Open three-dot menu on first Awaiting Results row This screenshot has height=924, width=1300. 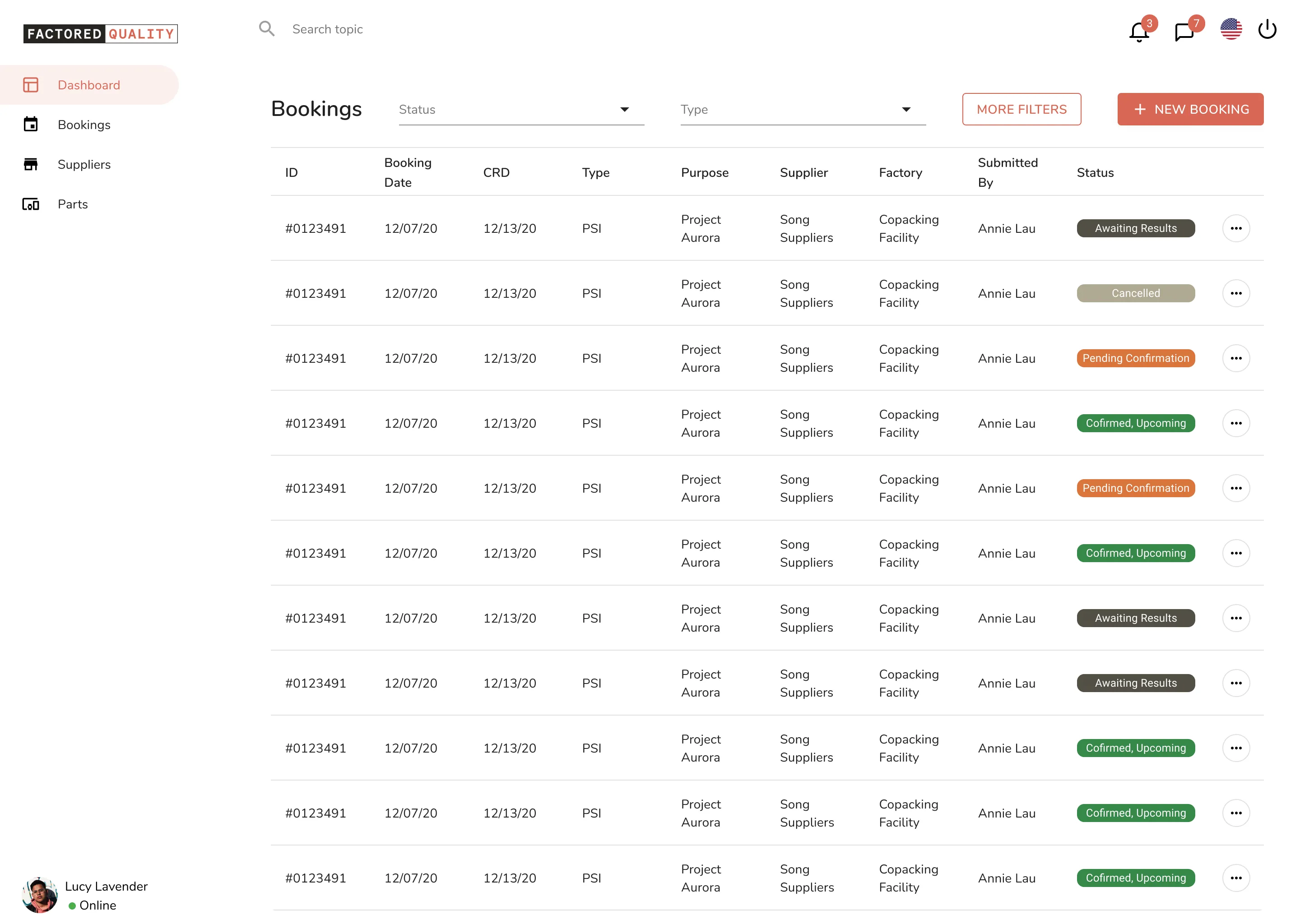(1236, 229)
